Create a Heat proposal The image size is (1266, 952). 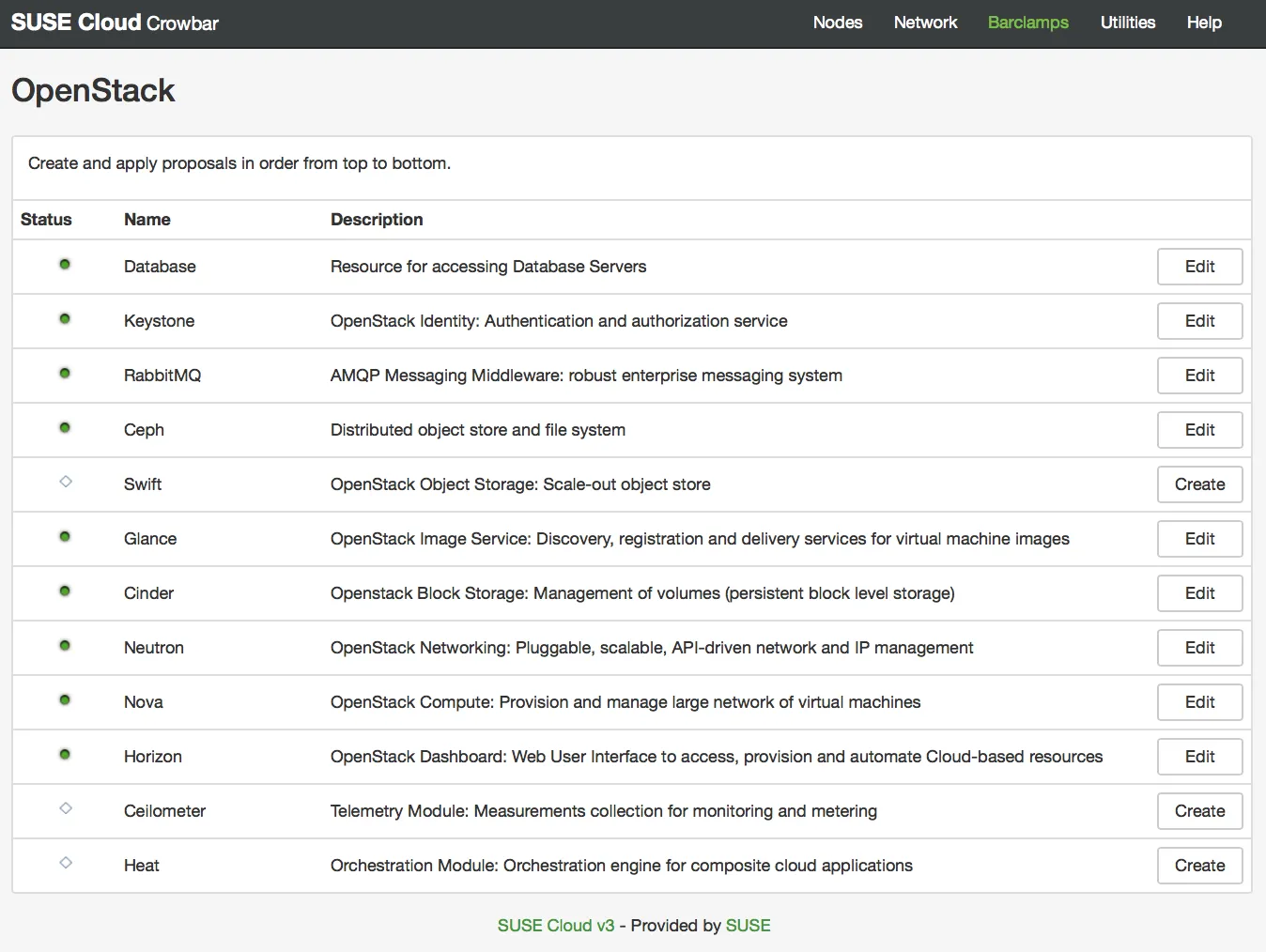(x=1199, y=866)
